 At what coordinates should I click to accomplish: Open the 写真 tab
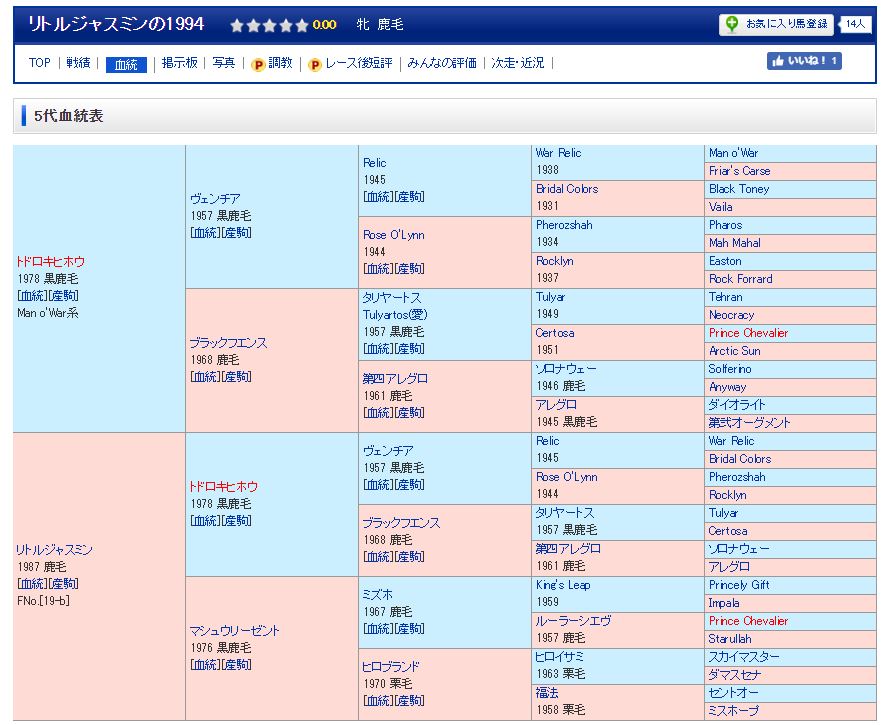pyautogui.click(x=224, y=63)
